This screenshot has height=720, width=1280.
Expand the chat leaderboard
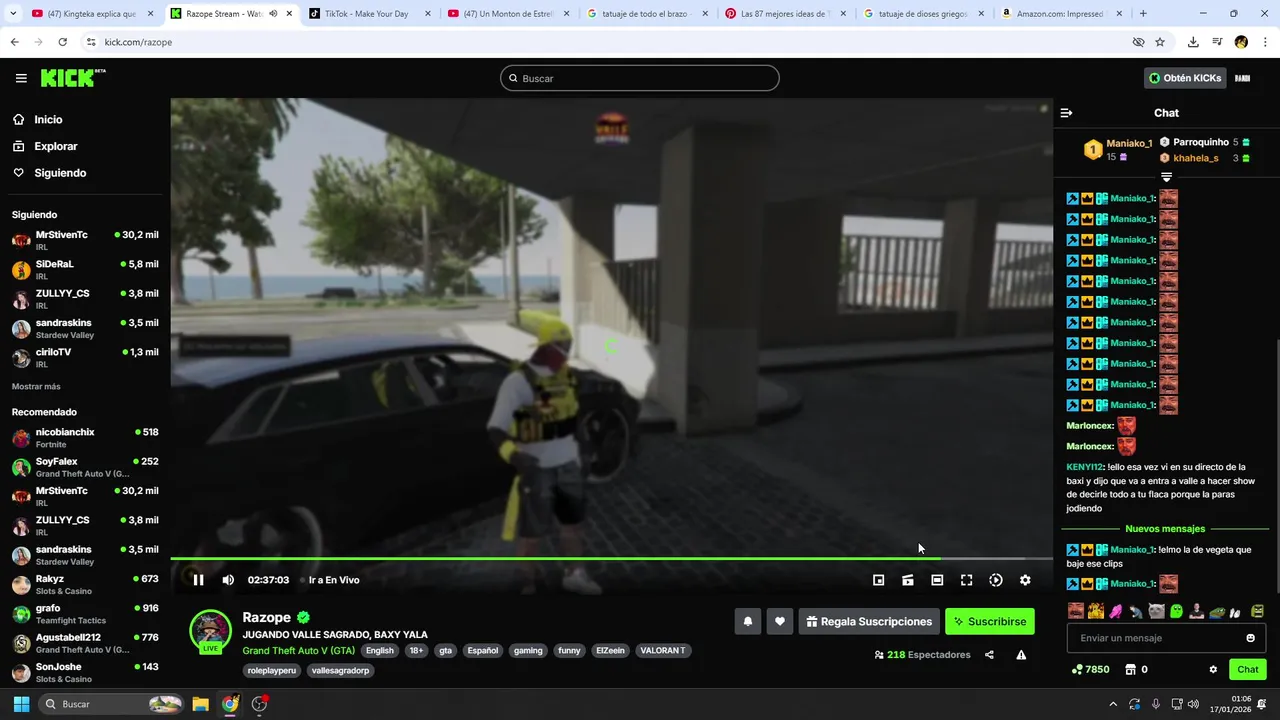point(1166,177)
